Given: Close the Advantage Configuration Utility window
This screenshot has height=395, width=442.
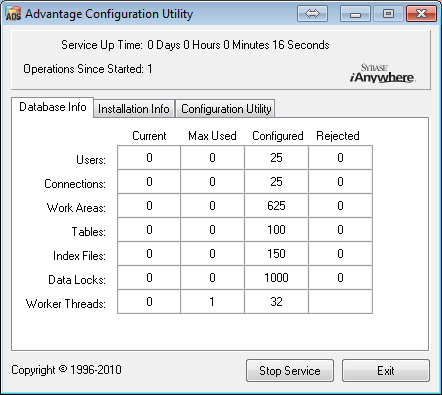Looking at the screenshot, I should [421, 14].
